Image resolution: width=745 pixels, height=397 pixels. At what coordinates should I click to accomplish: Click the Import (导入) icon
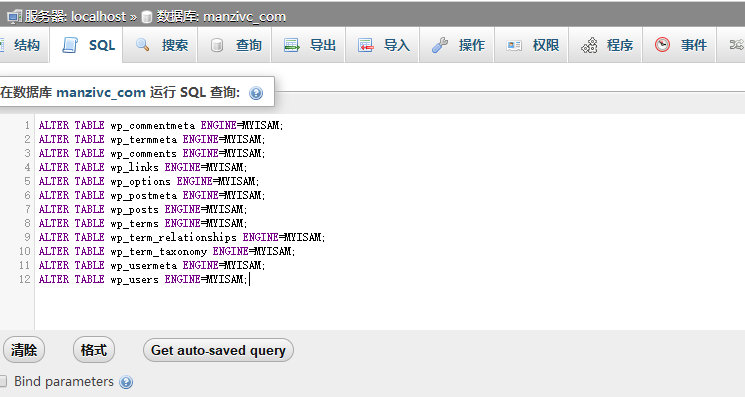pos(365,45)
